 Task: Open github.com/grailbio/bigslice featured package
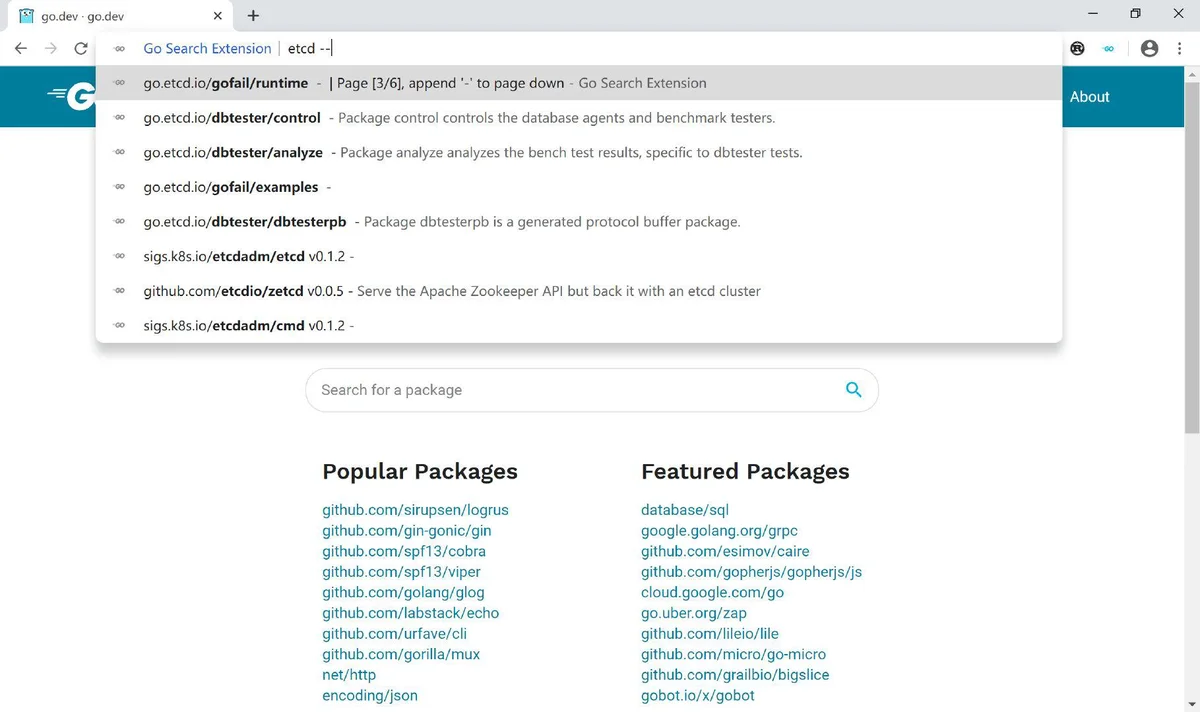735,675
